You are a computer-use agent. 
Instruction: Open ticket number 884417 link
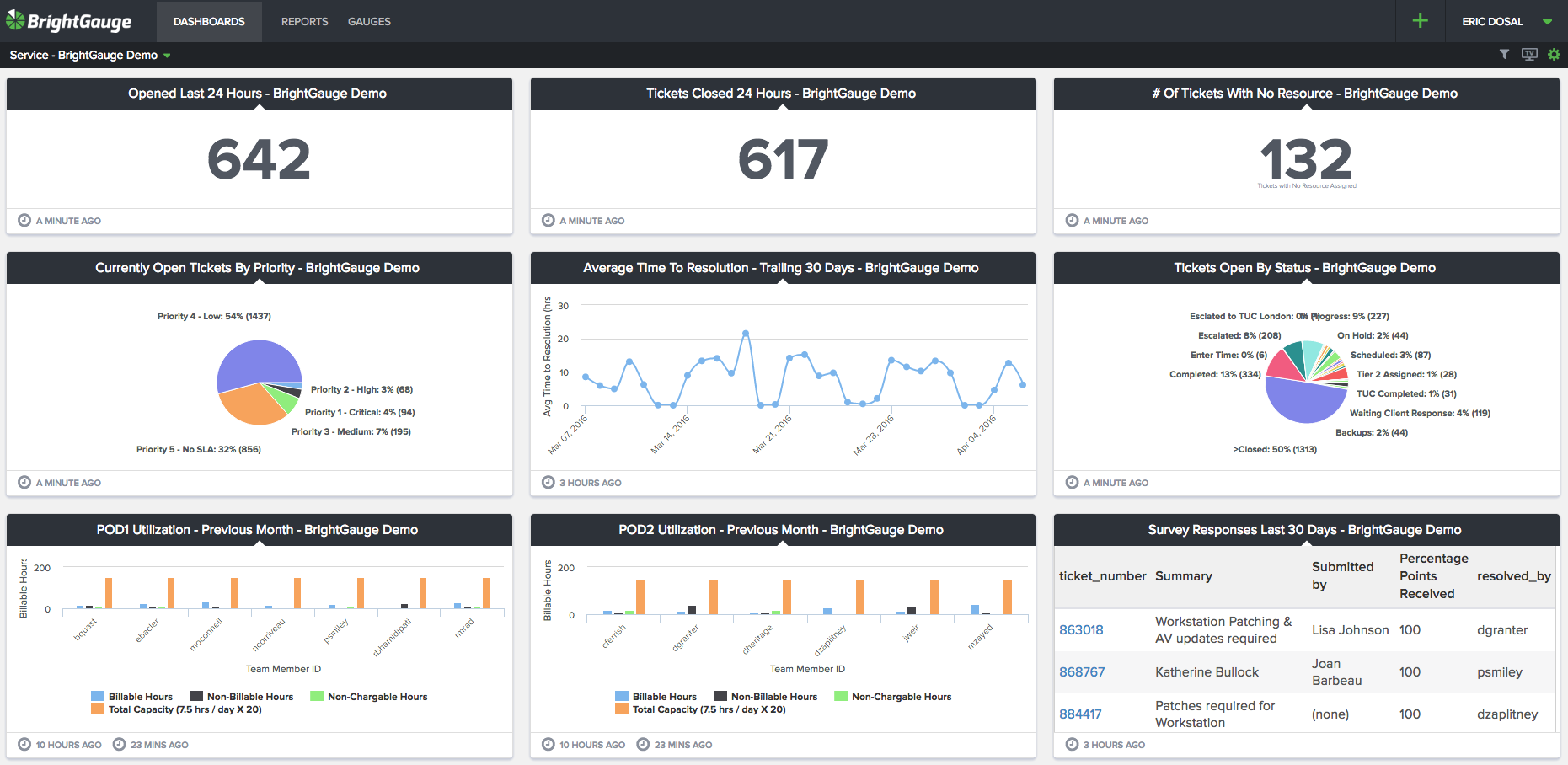click(1080, 714)
